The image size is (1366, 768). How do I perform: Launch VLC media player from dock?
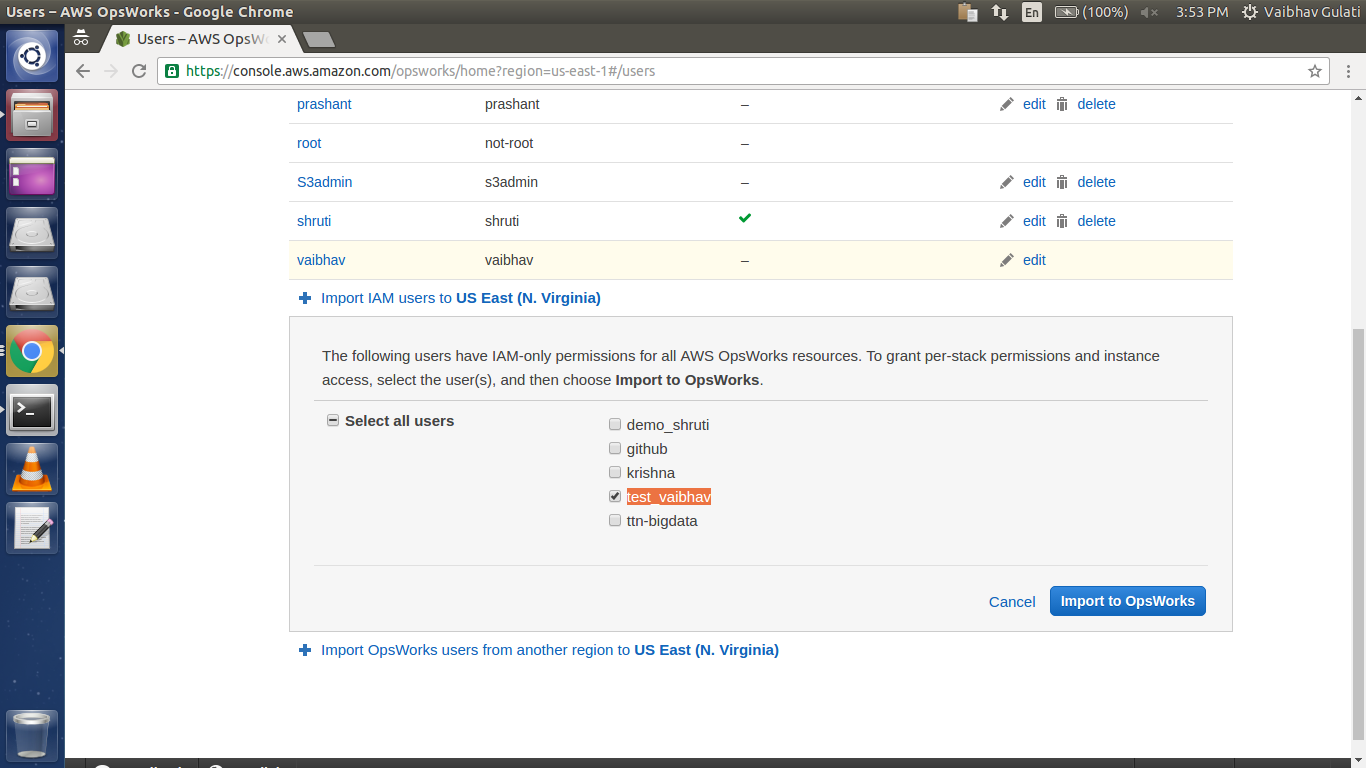point(32,469)
